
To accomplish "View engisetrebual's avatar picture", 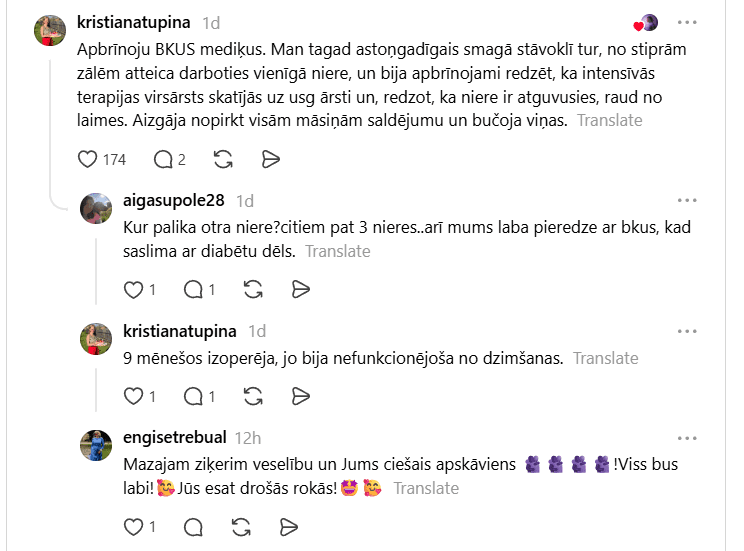I will coord(96,445).
